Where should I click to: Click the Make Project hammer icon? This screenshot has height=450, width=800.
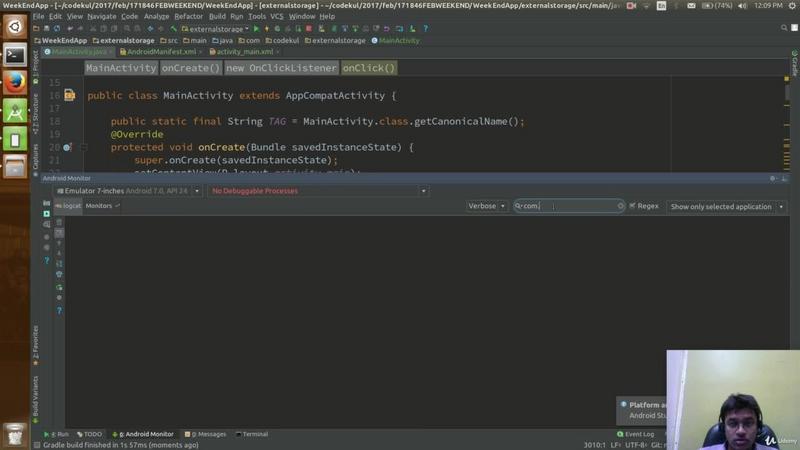pyautogui.click(x=173, y=29)
